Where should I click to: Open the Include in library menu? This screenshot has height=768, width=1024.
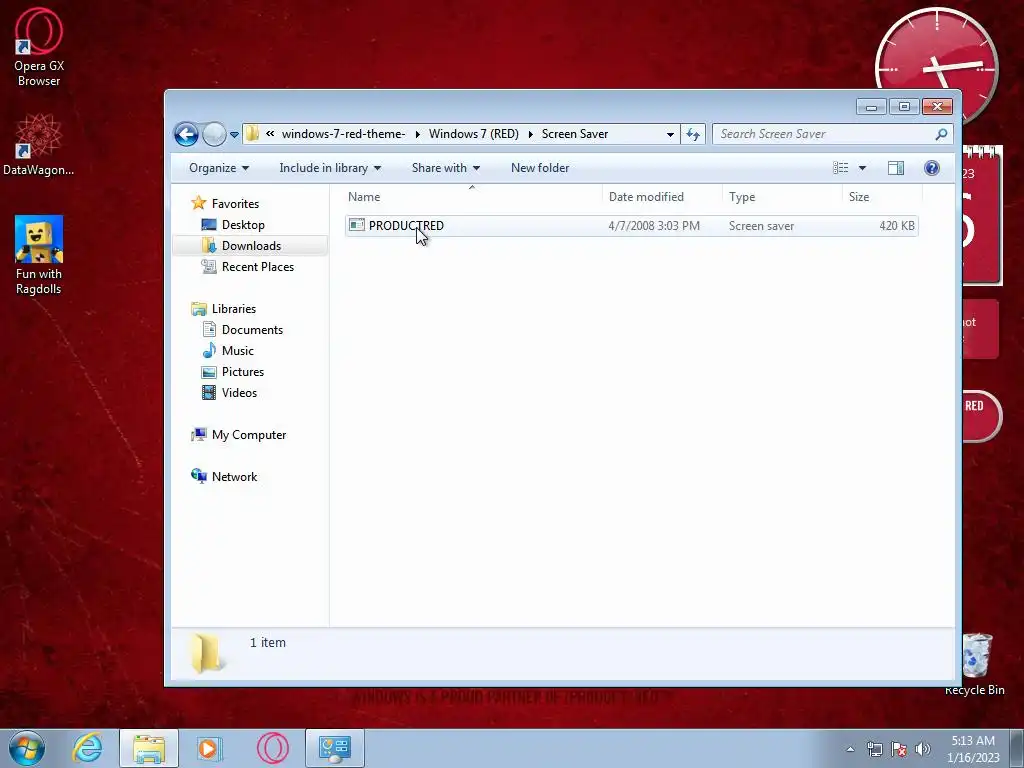tap(330, 168)
